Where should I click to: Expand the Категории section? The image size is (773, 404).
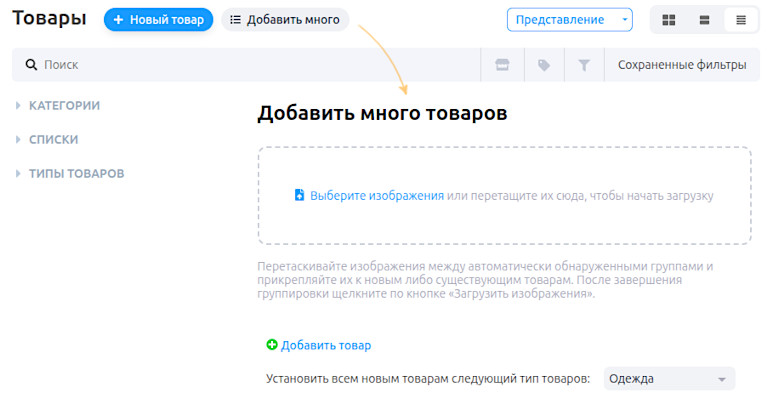pos(64,105)
